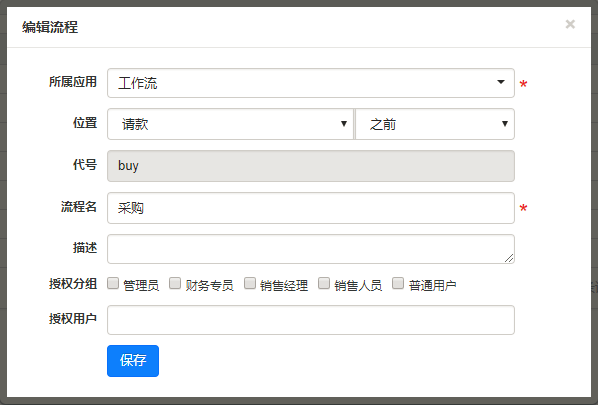Close the 编辑流程 dialog with the X

570,24
